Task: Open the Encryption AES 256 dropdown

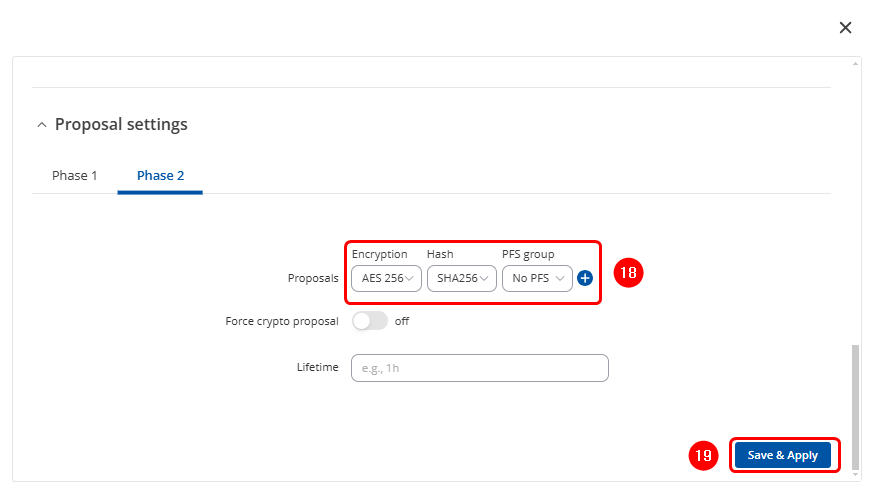Action: click(388, 278)
